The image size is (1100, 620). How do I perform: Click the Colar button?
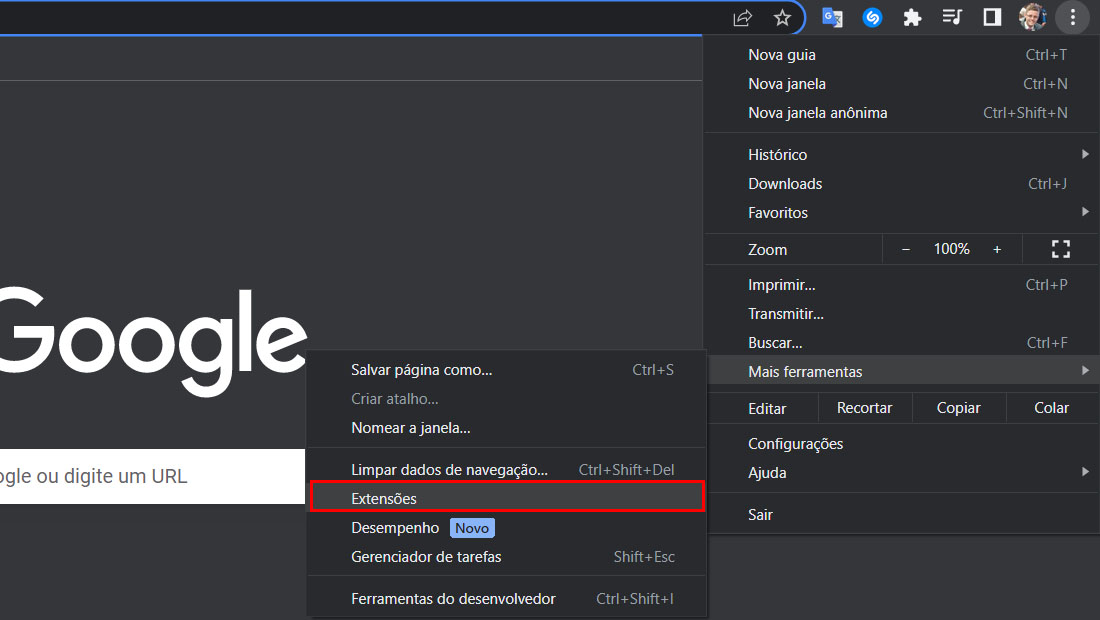point(1052,408)
